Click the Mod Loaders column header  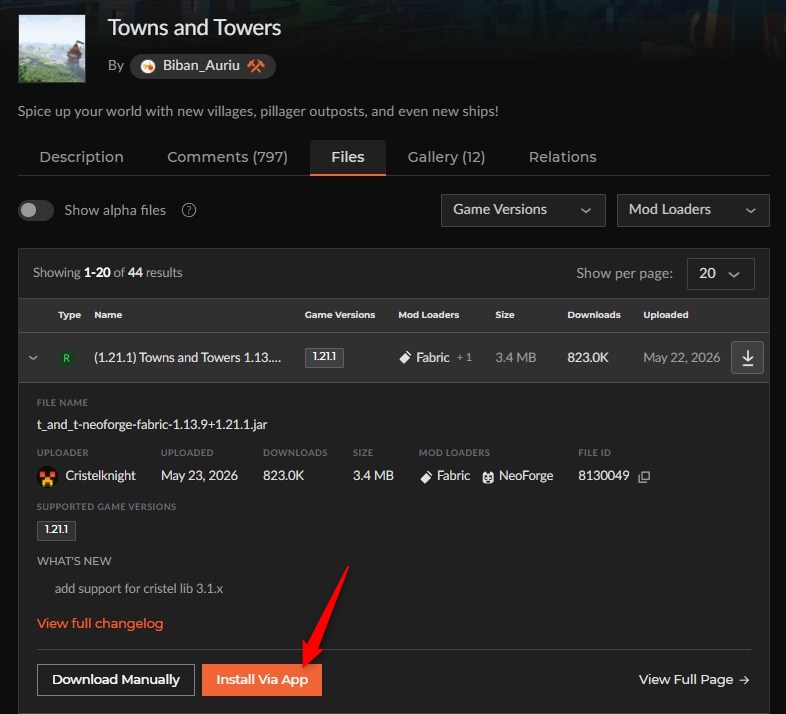click(x=429, y=315)
